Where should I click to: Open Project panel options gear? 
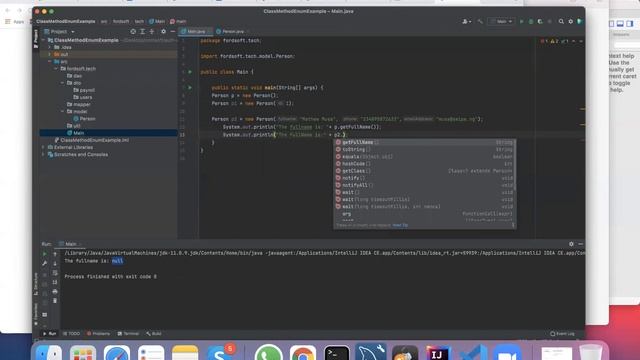pos(163,31)
